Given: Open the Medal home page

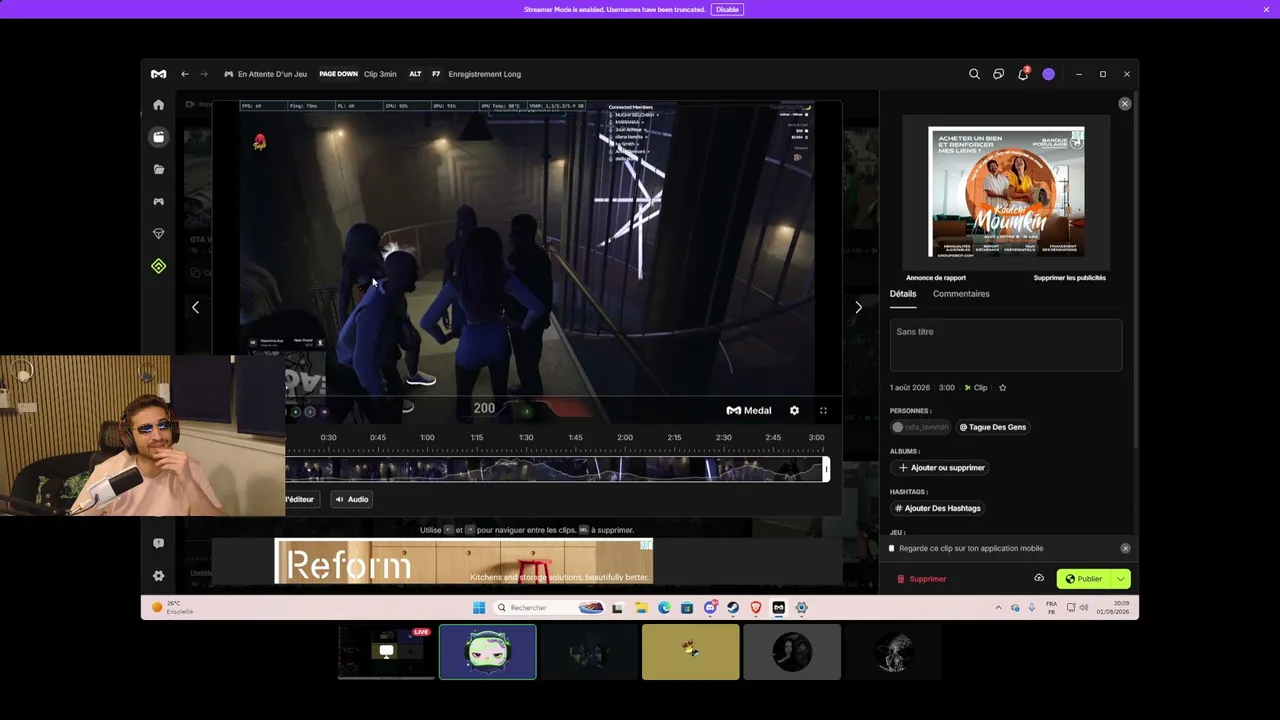Looking at the screenshot, I should 158,105.
